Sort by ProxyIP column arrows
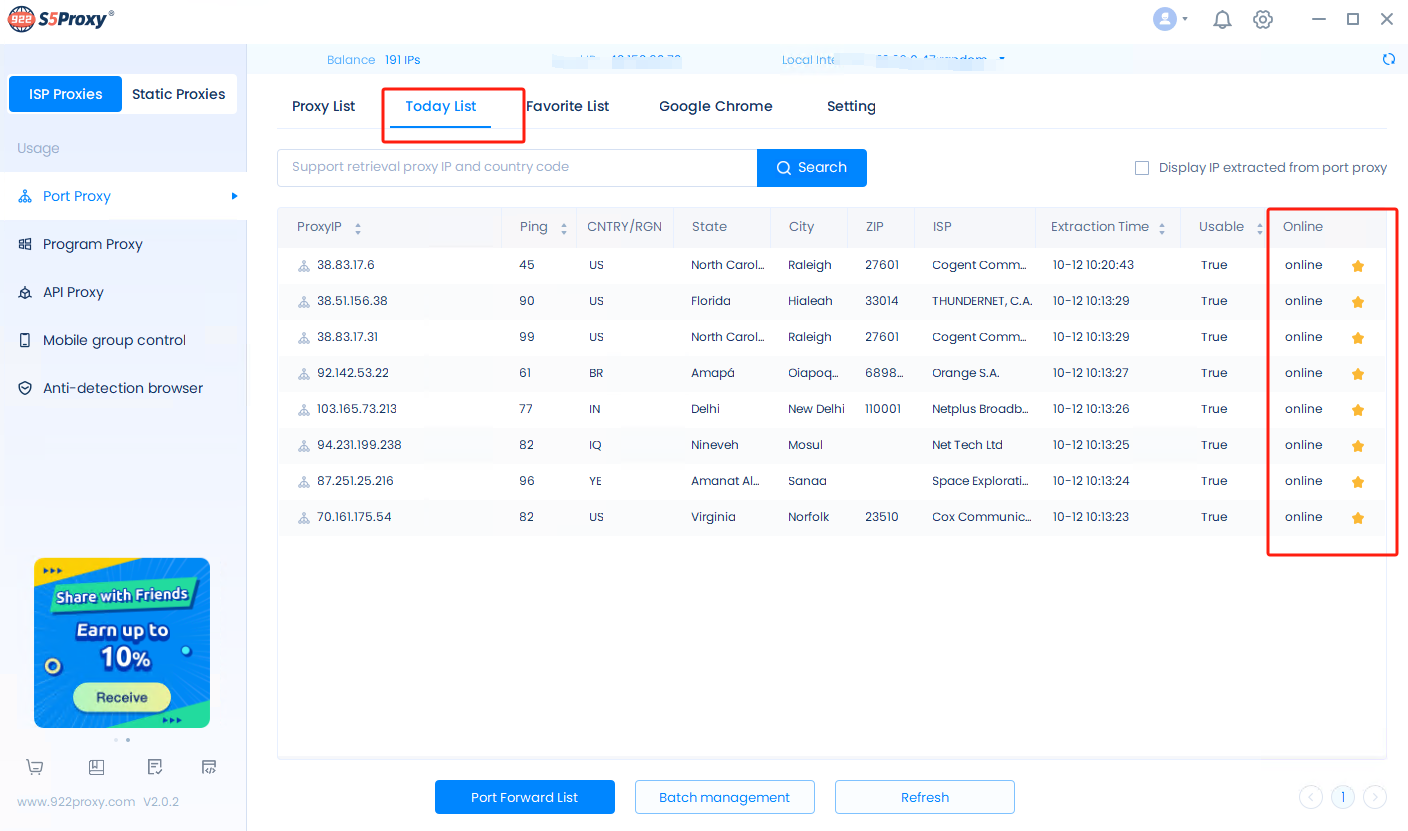The height and width of the screenshot is (831, 1408). tap(358, 228)
